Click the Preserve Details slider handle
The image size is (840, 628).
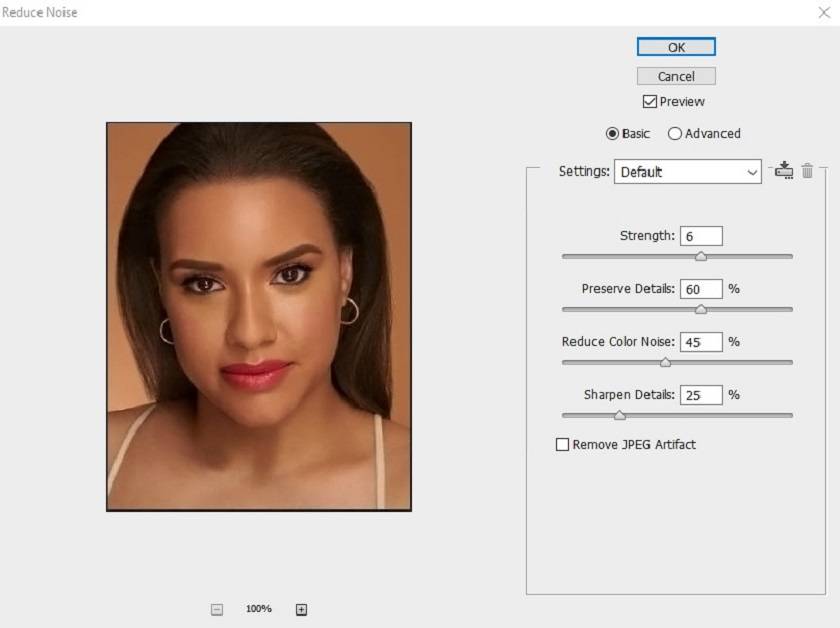[701, 309]
